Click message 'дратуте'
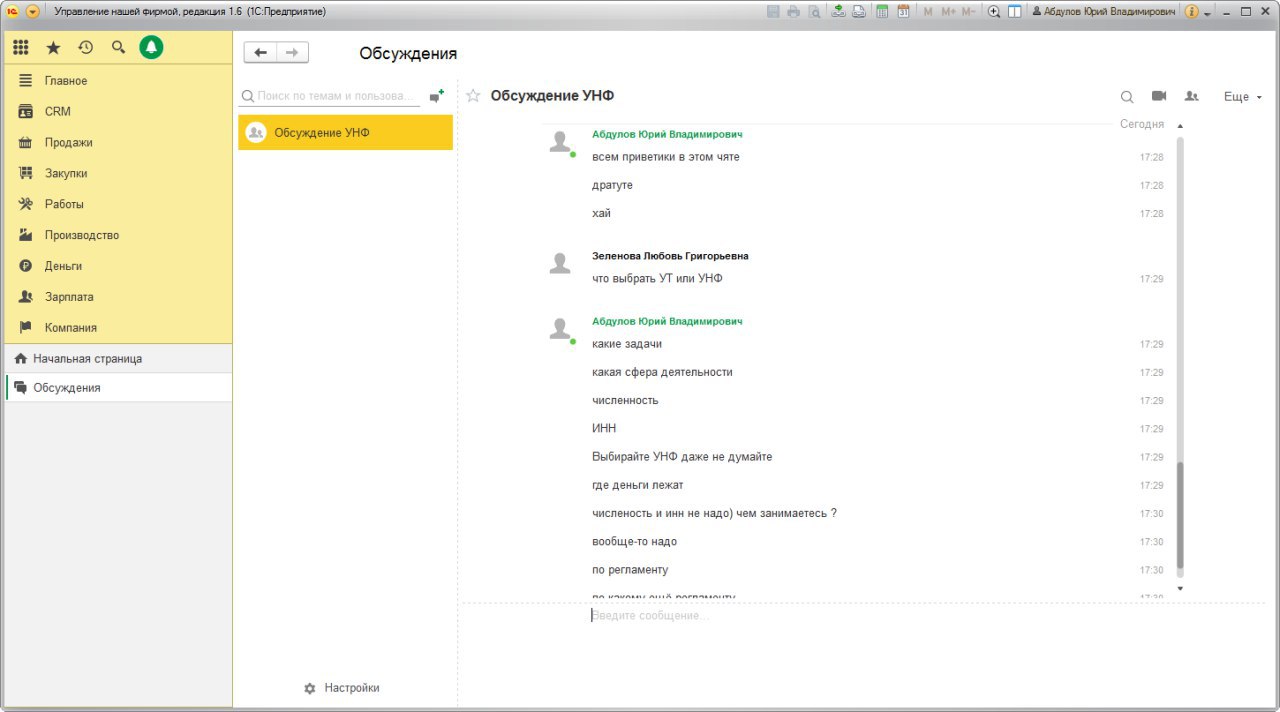Image resolution: width=1280 pixels, height=712 pixels. click(612, 186)
